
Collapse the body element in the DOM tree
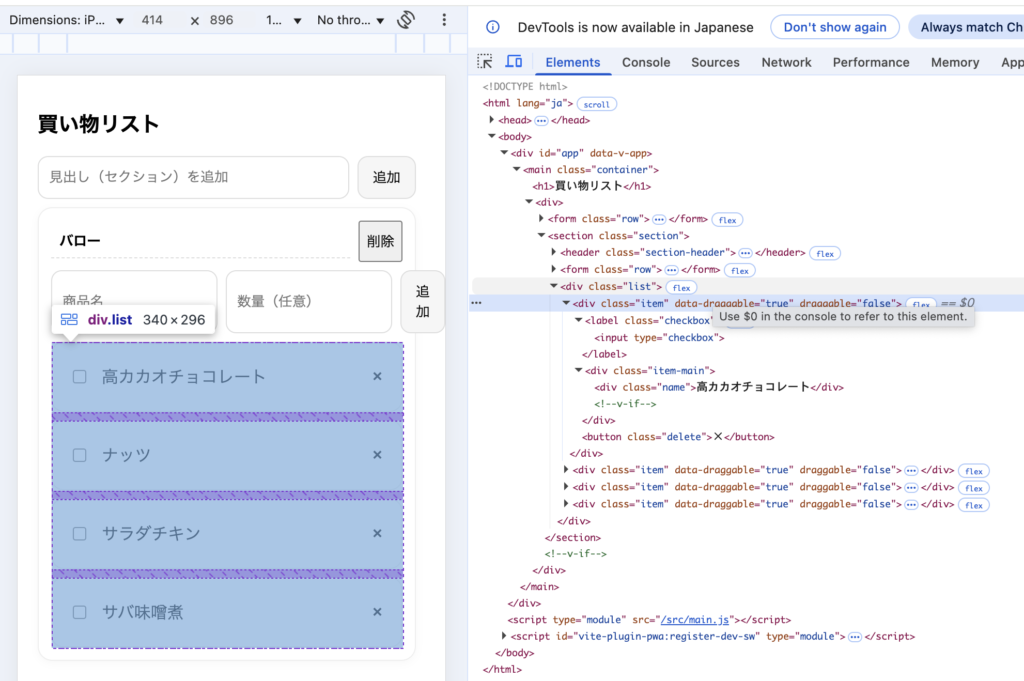[x=492, y=136]
